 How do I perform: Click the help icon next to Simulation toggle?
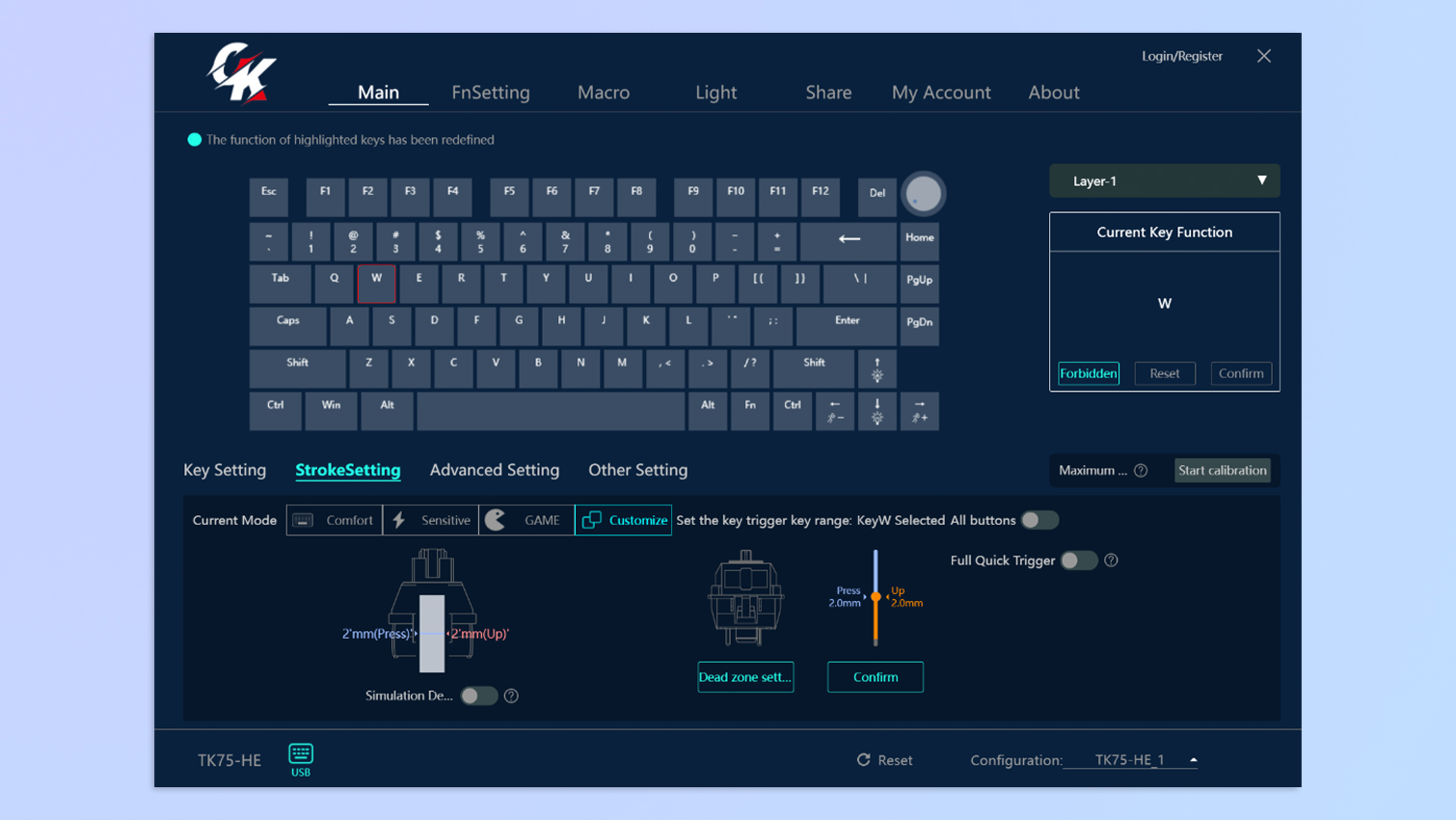click(x=511, y=696)
